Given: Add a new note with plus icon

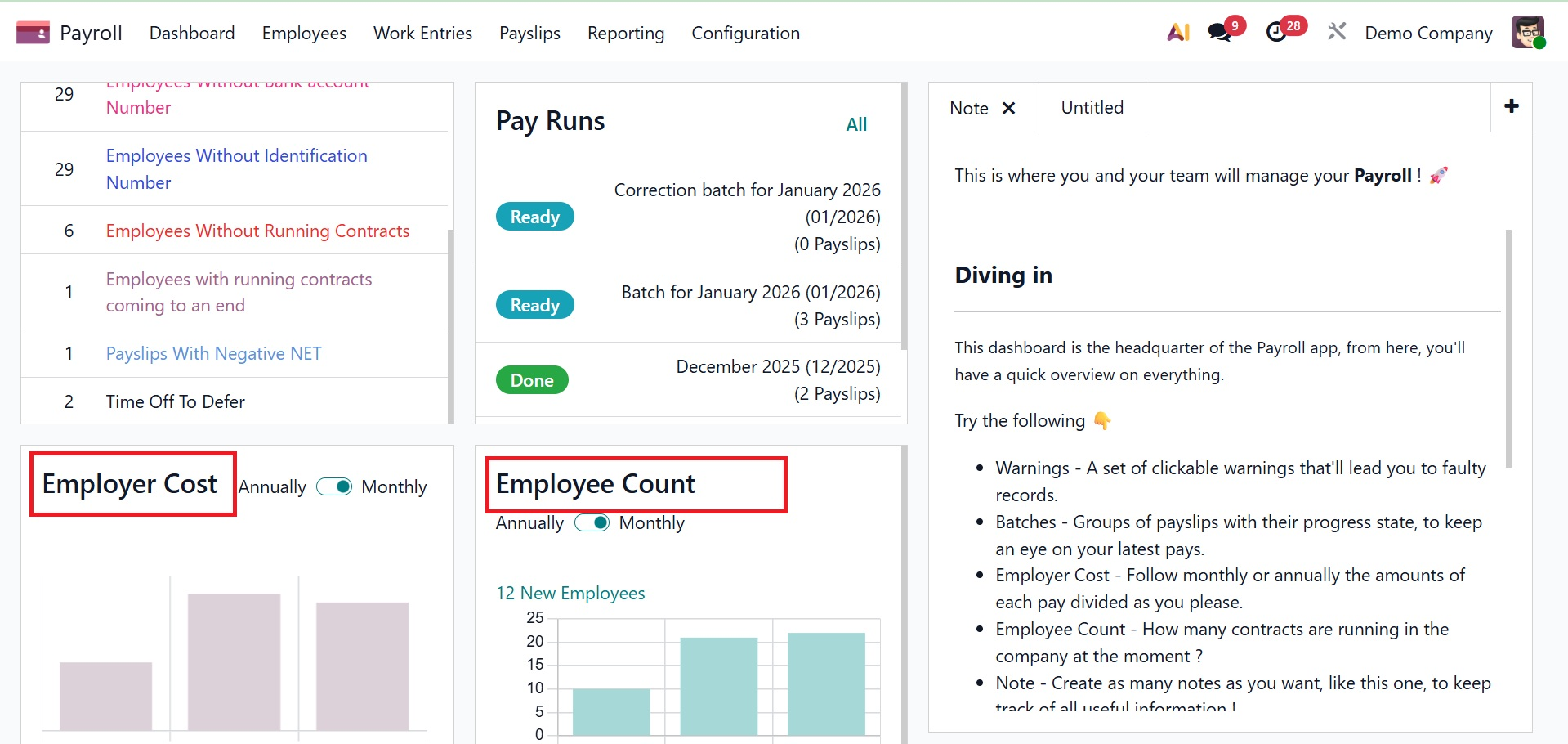Looking at the screenshot, I should coord(1511,106).
